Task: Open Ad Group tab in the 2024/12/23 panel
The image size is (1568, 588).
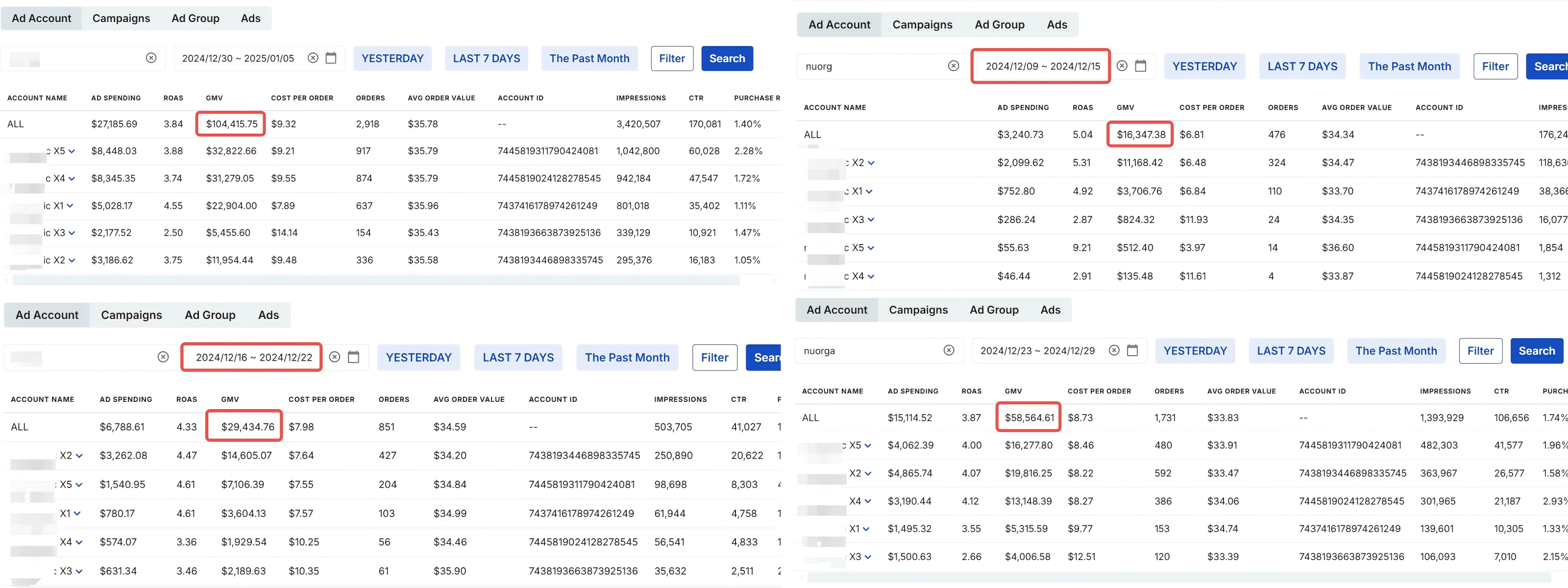Action: (994, 310)
